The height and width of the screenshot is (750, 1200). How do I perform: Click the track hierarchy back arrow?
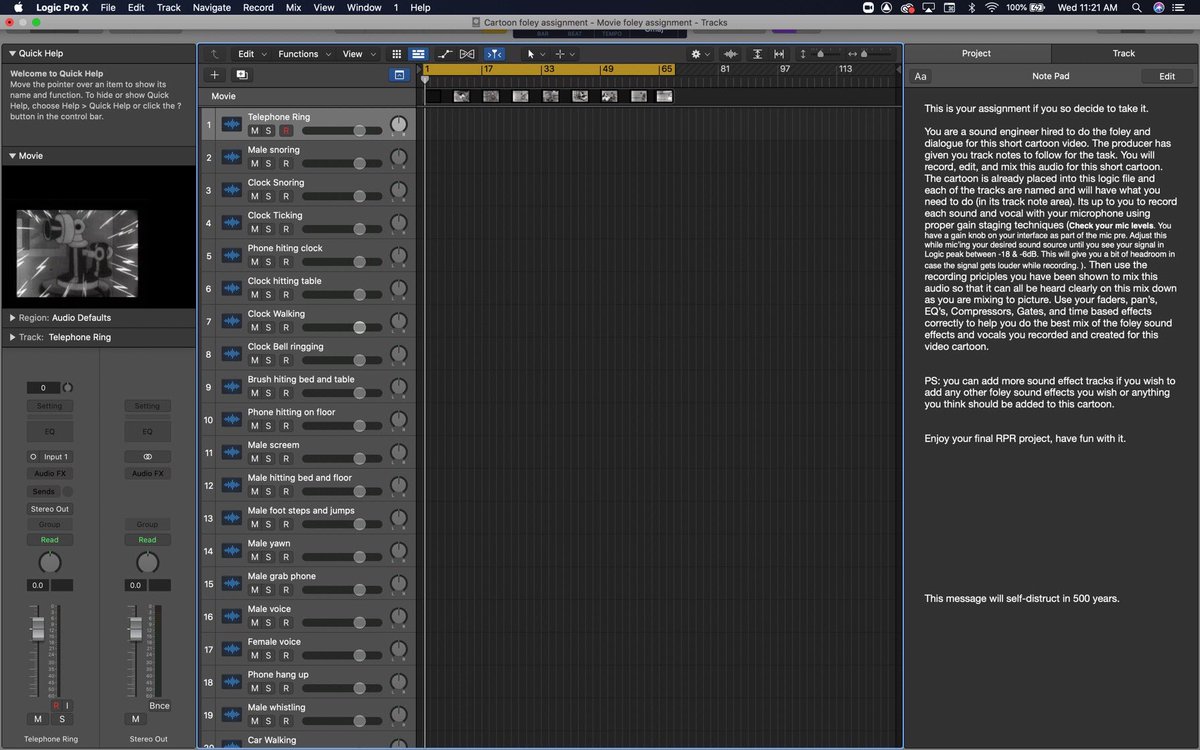(x=214, y=54)
